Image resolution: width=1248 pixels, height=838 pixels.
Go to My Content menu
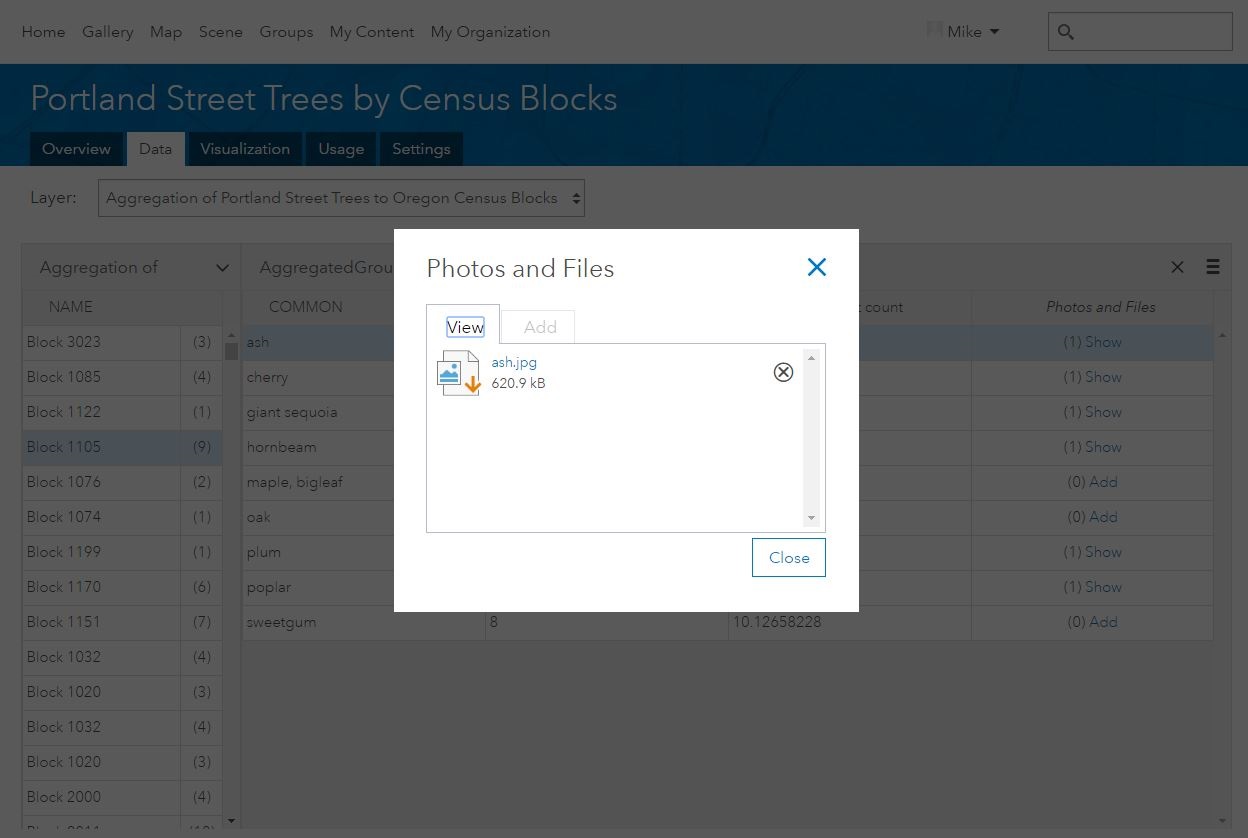coord(372,32)
